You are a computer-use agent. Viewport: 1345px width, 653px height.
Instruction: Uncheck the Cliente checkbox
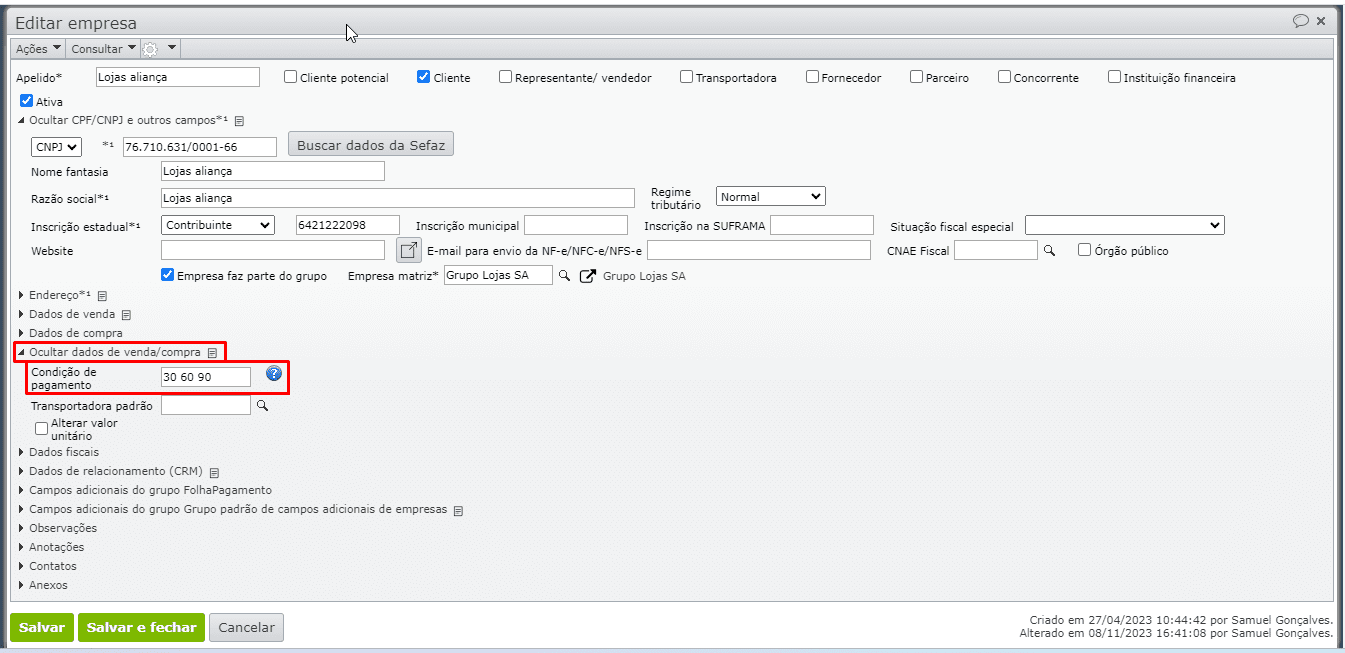coord(424,77)
